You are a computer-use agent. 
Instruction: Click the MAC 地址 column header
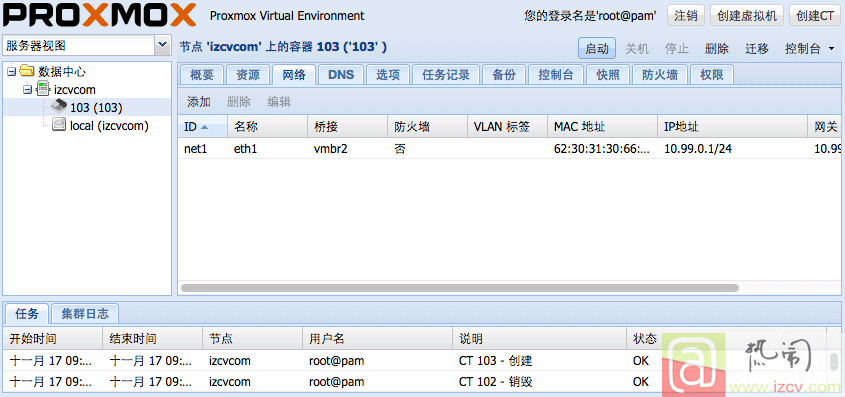(602, 127)
